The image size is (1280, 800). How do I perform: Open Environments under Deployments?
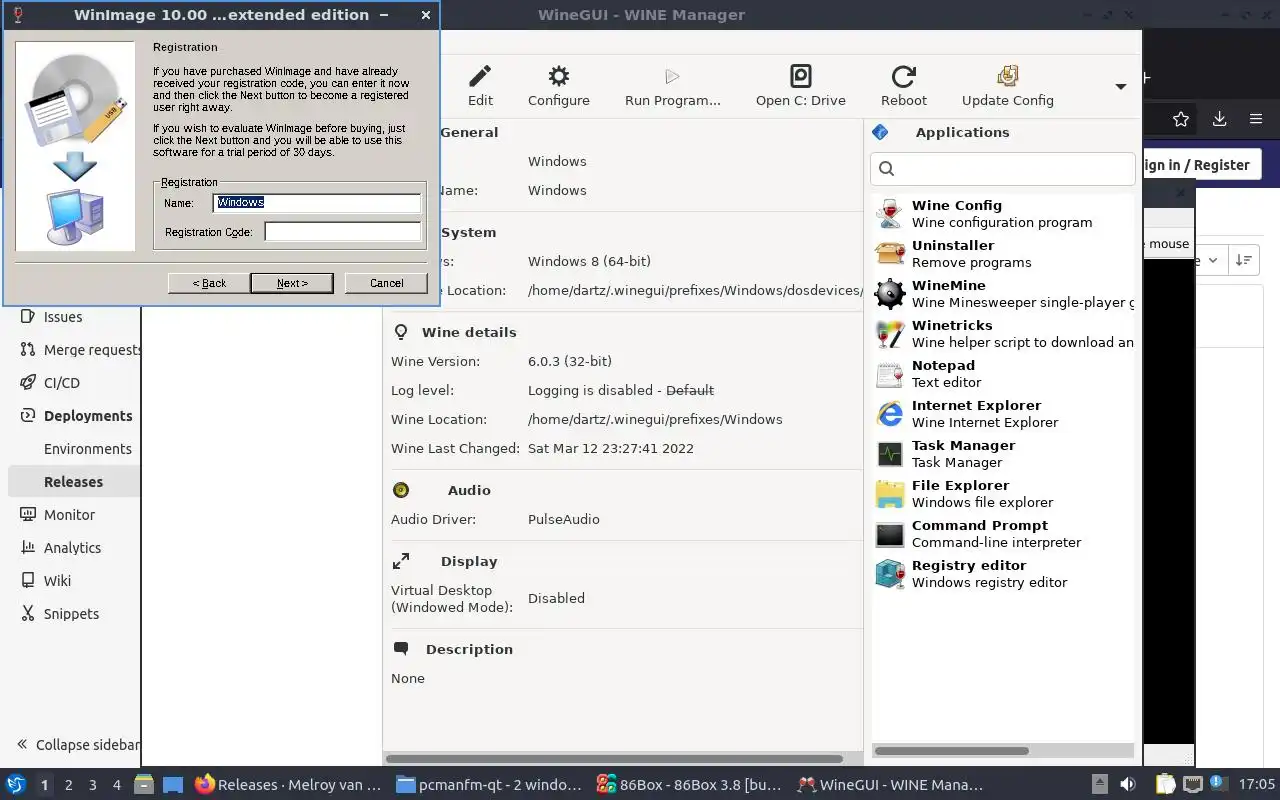(x=88, y=448)
